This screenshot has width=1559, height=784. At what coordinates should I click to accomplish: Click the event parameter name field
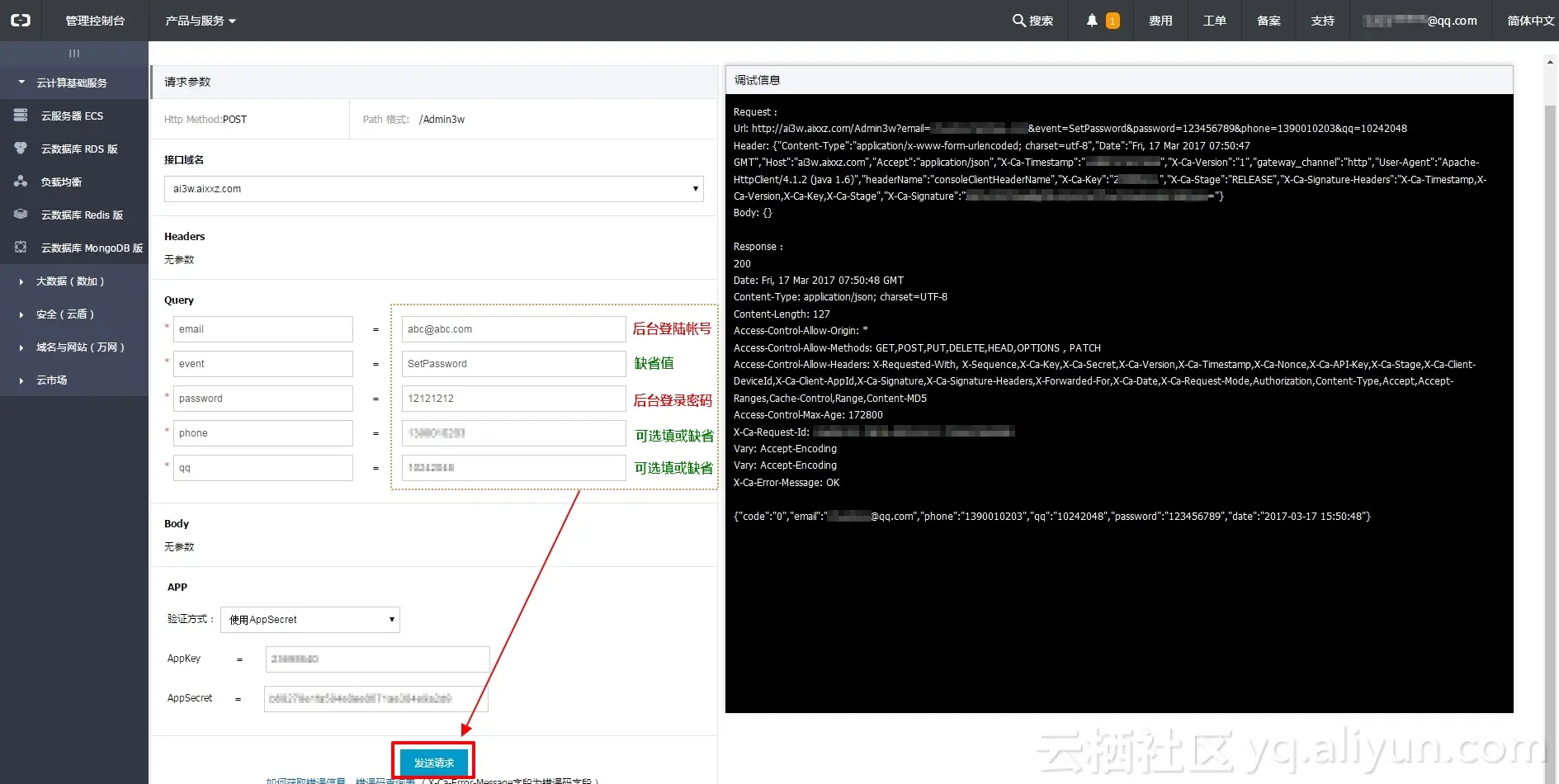263,364
